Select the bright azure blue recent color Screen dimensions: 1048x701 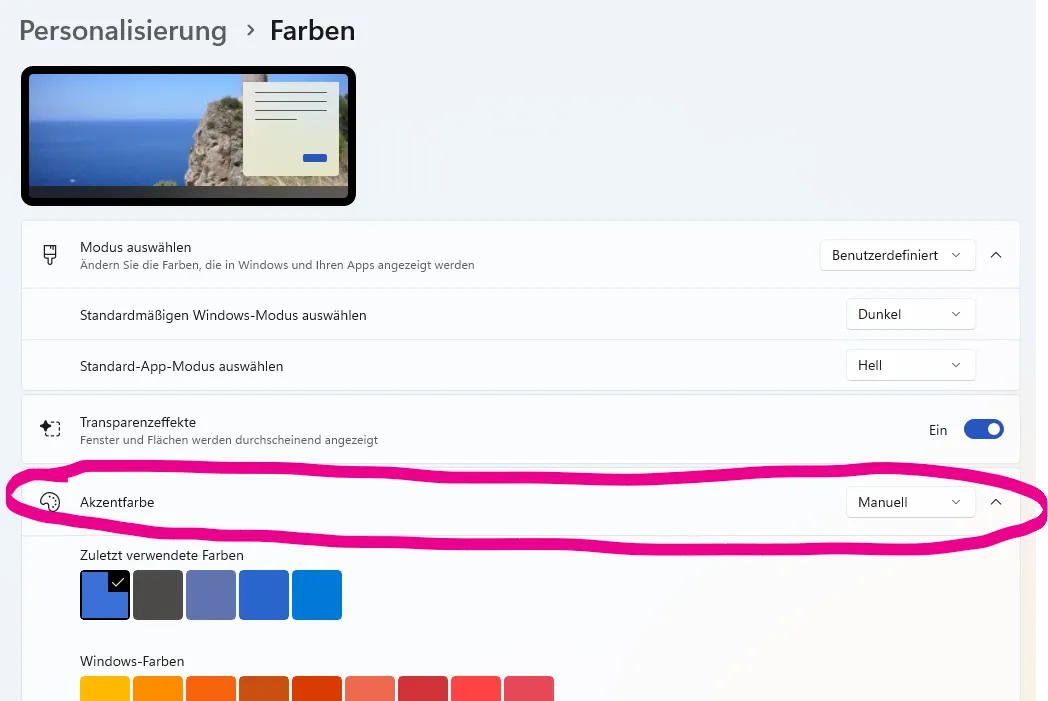317,595
